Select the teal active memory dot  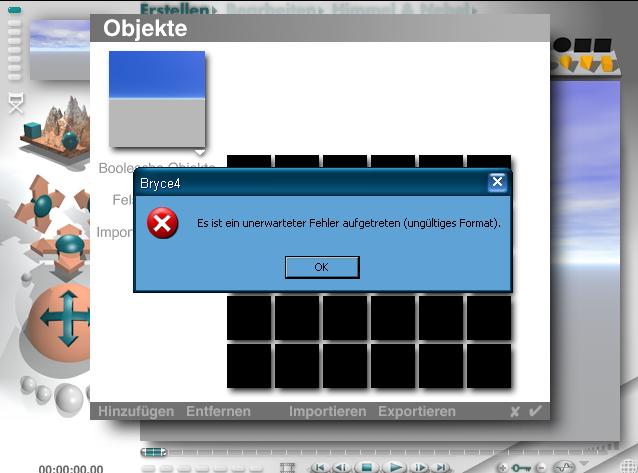pyautogui.click(x=15, y=10)
